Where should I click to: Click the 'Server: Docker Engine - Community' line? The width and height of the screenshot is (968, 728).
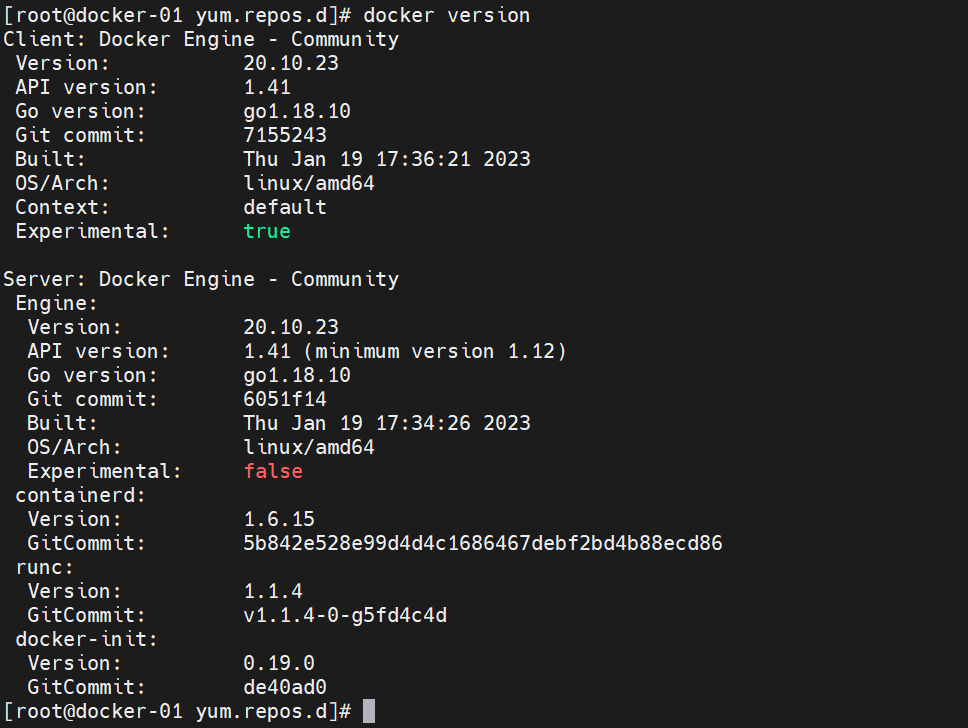[x=201, y=279]
